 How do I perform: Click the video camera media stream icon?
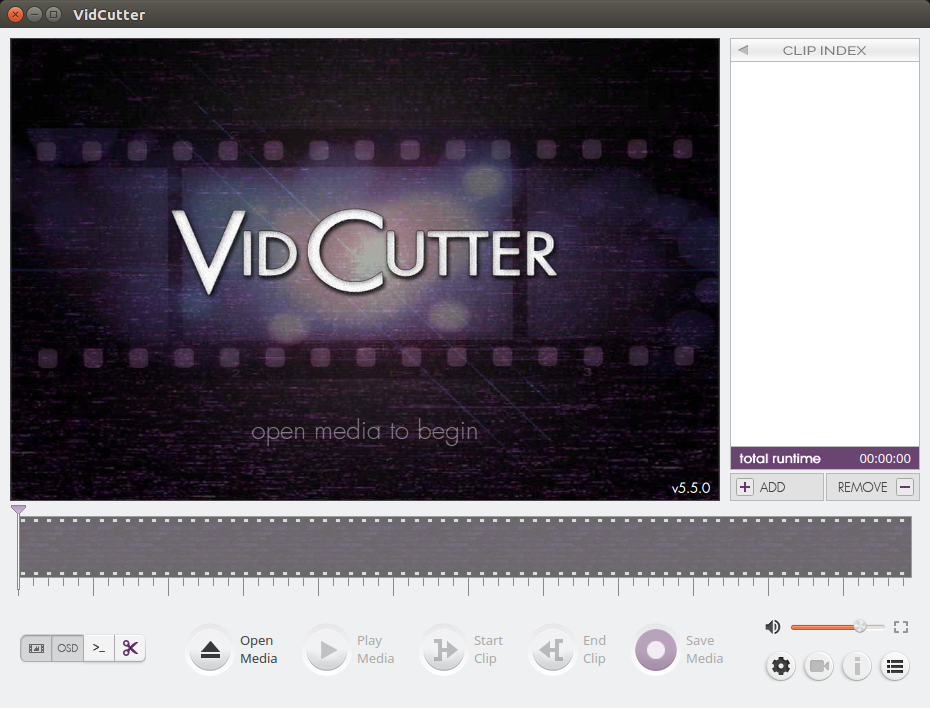[819, 666]
